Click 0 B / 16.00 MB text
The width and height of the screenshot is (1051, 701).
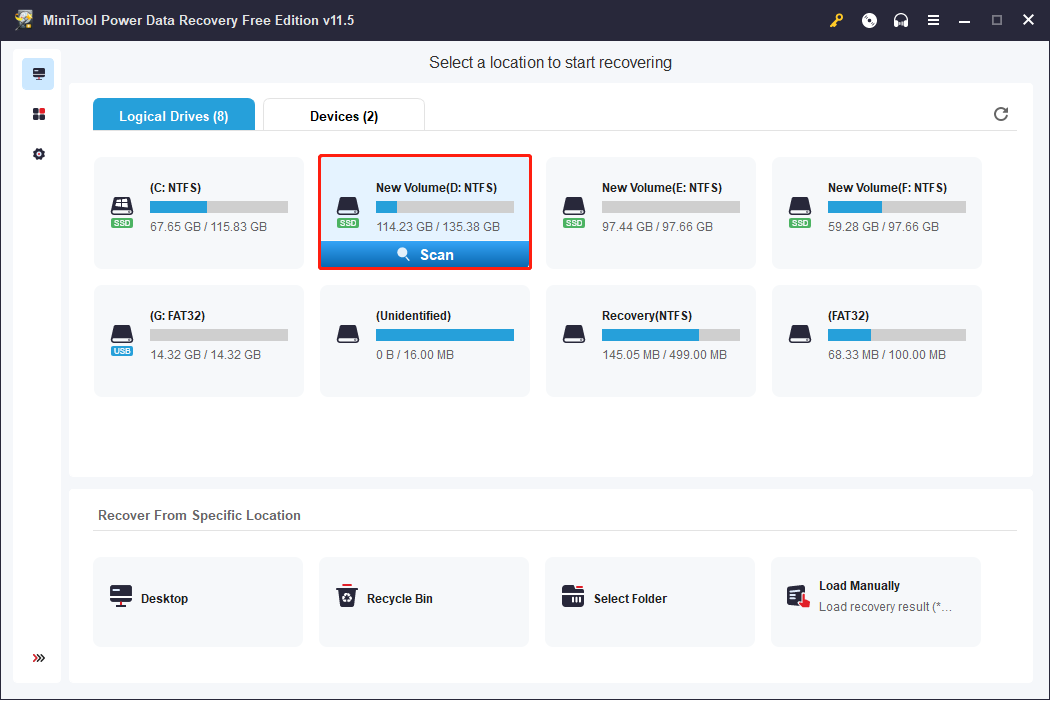click(x=415, y=355)
